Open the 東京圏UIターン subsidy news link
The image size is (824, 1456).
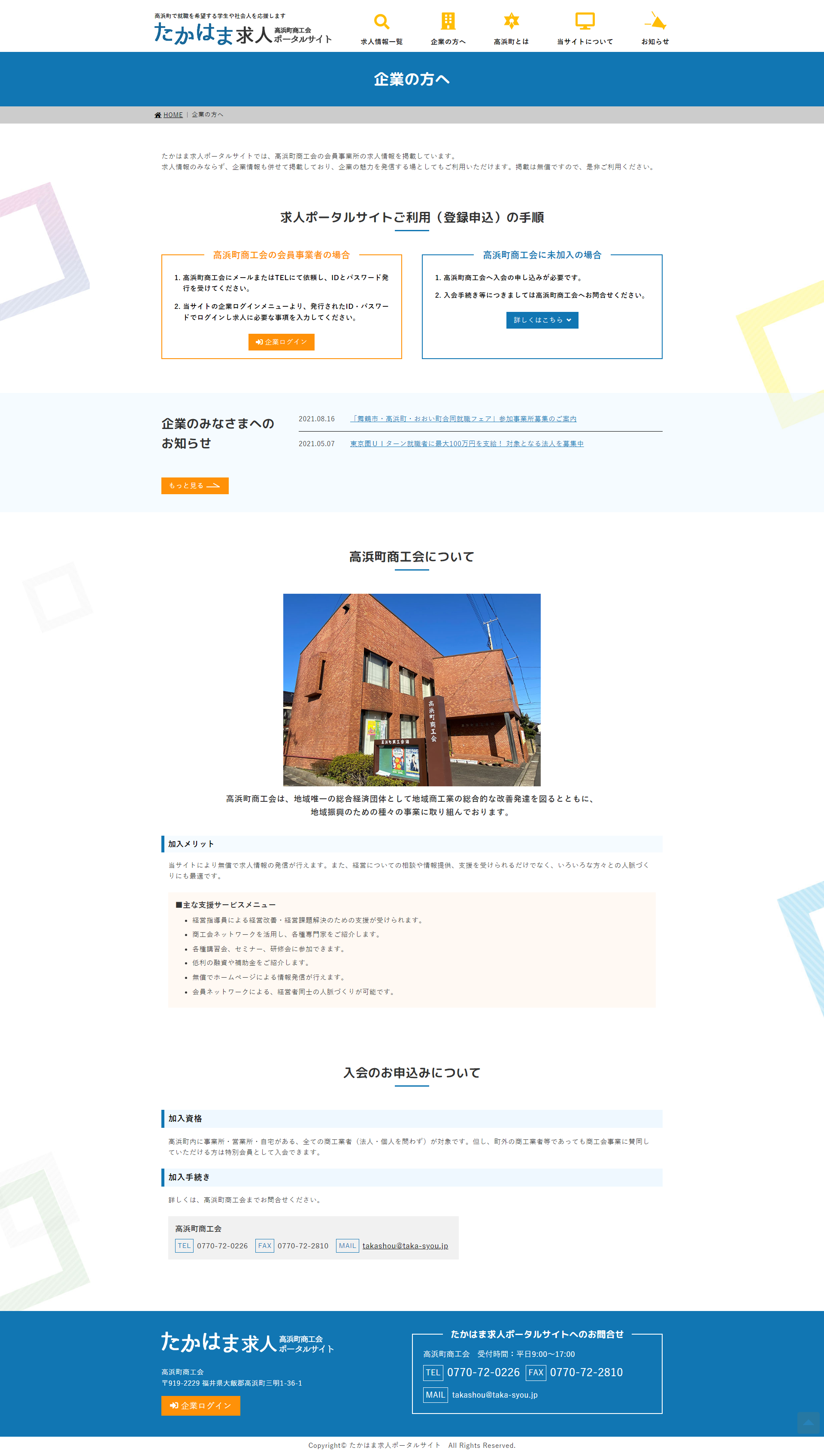(x=467, y=444)
